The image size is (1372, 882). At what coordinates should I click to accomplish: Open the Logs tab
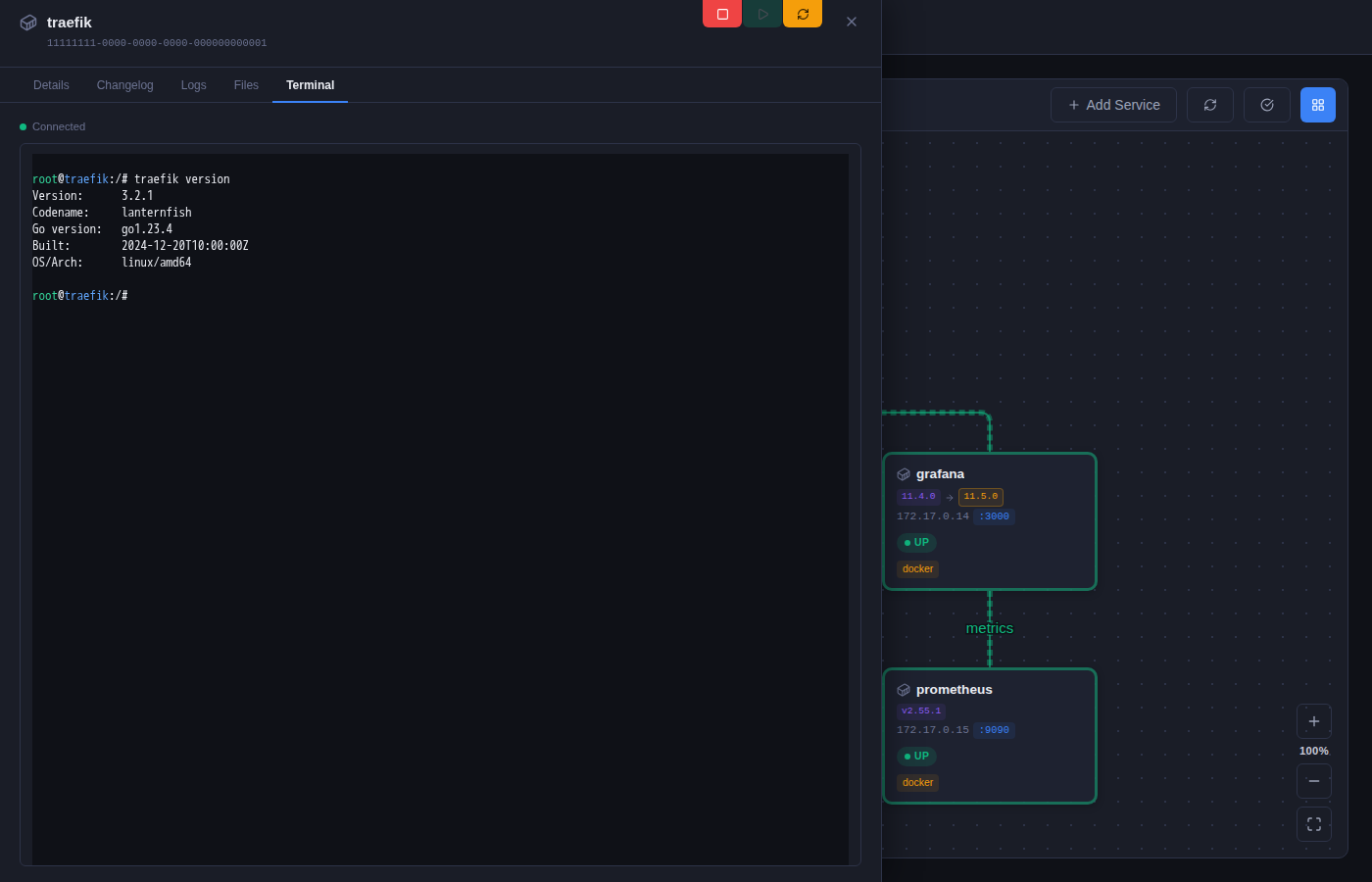pyautogui.click(x=194, y=85)
